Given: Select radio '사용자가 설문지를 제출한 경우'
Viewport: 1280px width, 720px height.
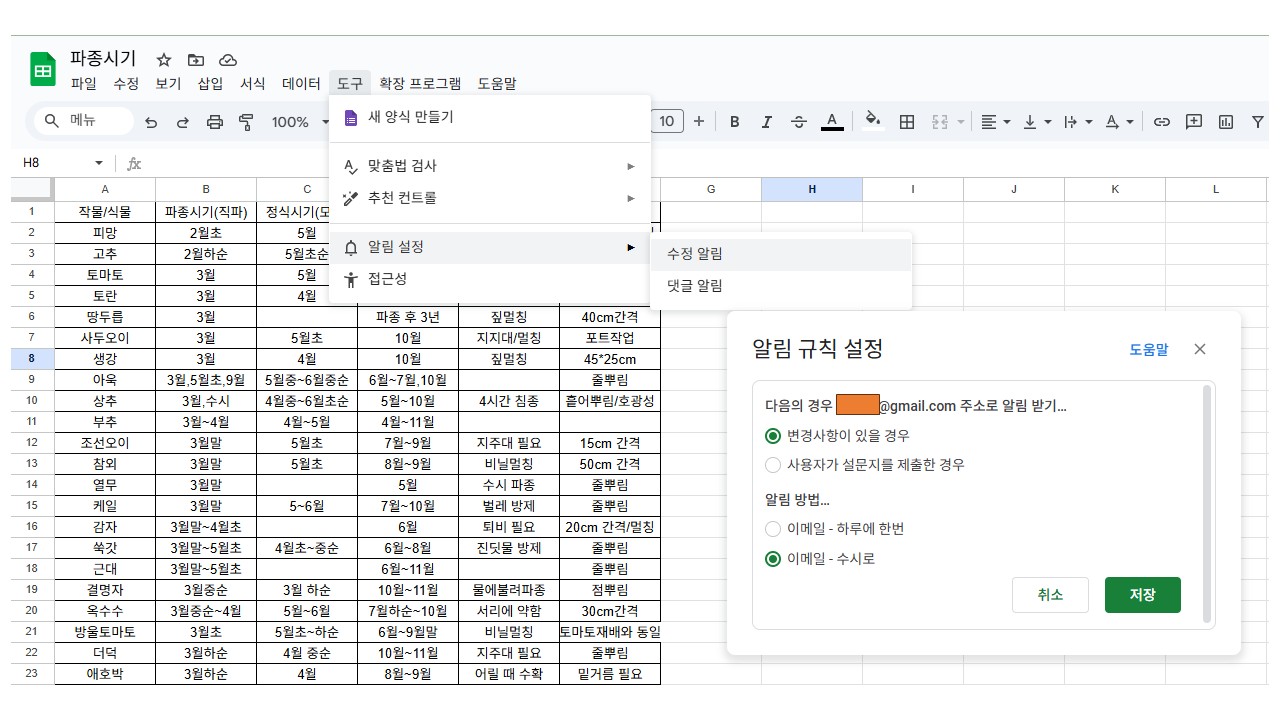Looking at the screenshot, I should coord(773,464).
